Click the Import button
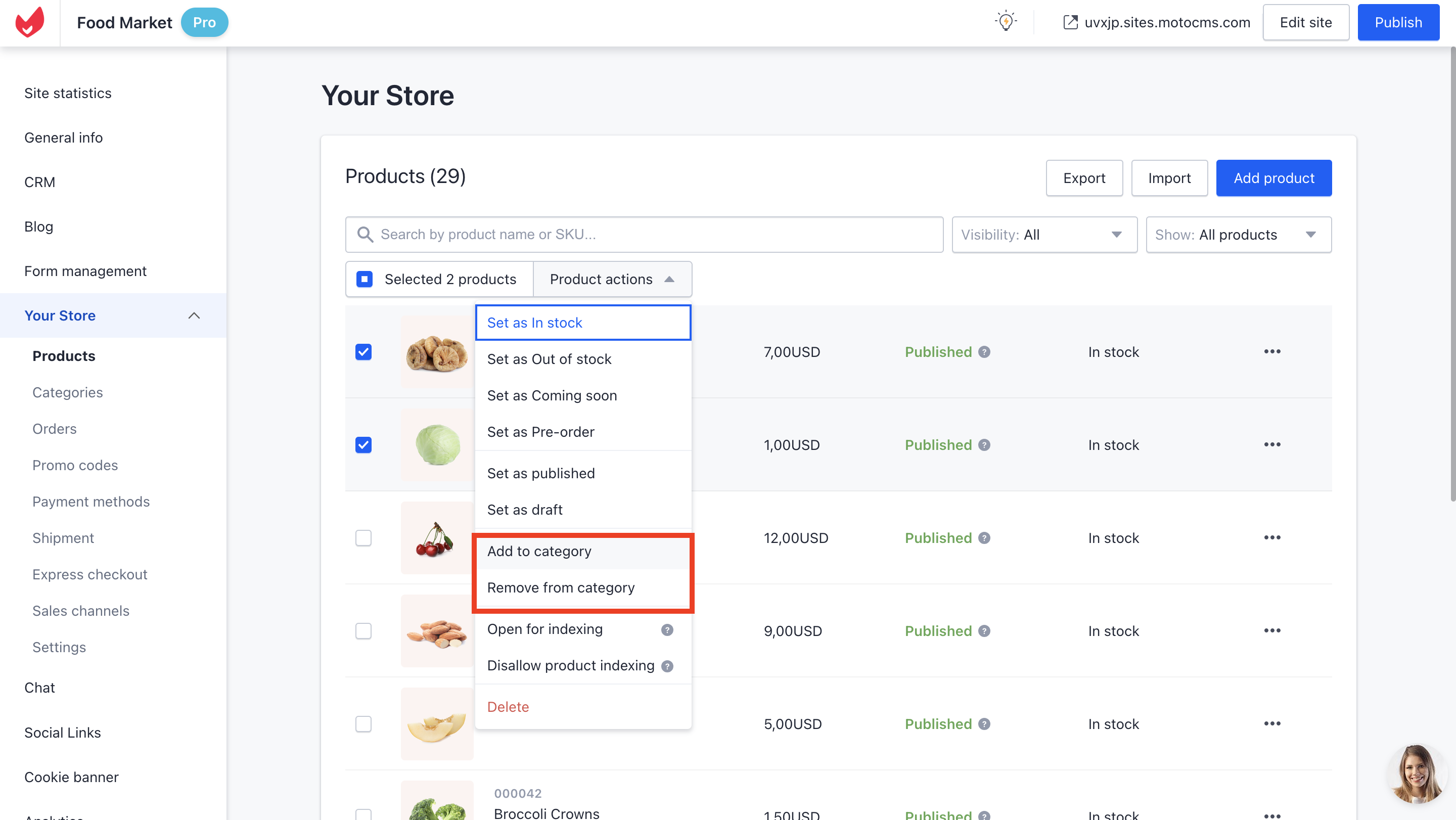The height and width of the screenshot is (820, 1456). (x=1169, y=178)
